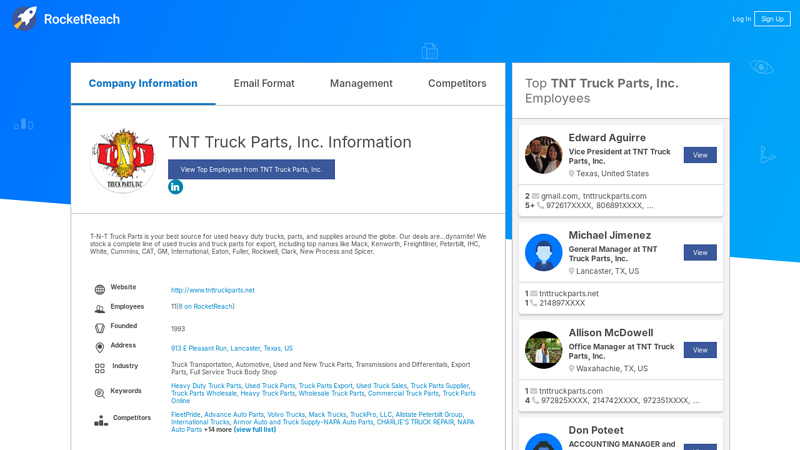The height and width of the screenshot is (450, 800).
Task: Open the Mack Trucks competitor link
Action: point(327,415)
